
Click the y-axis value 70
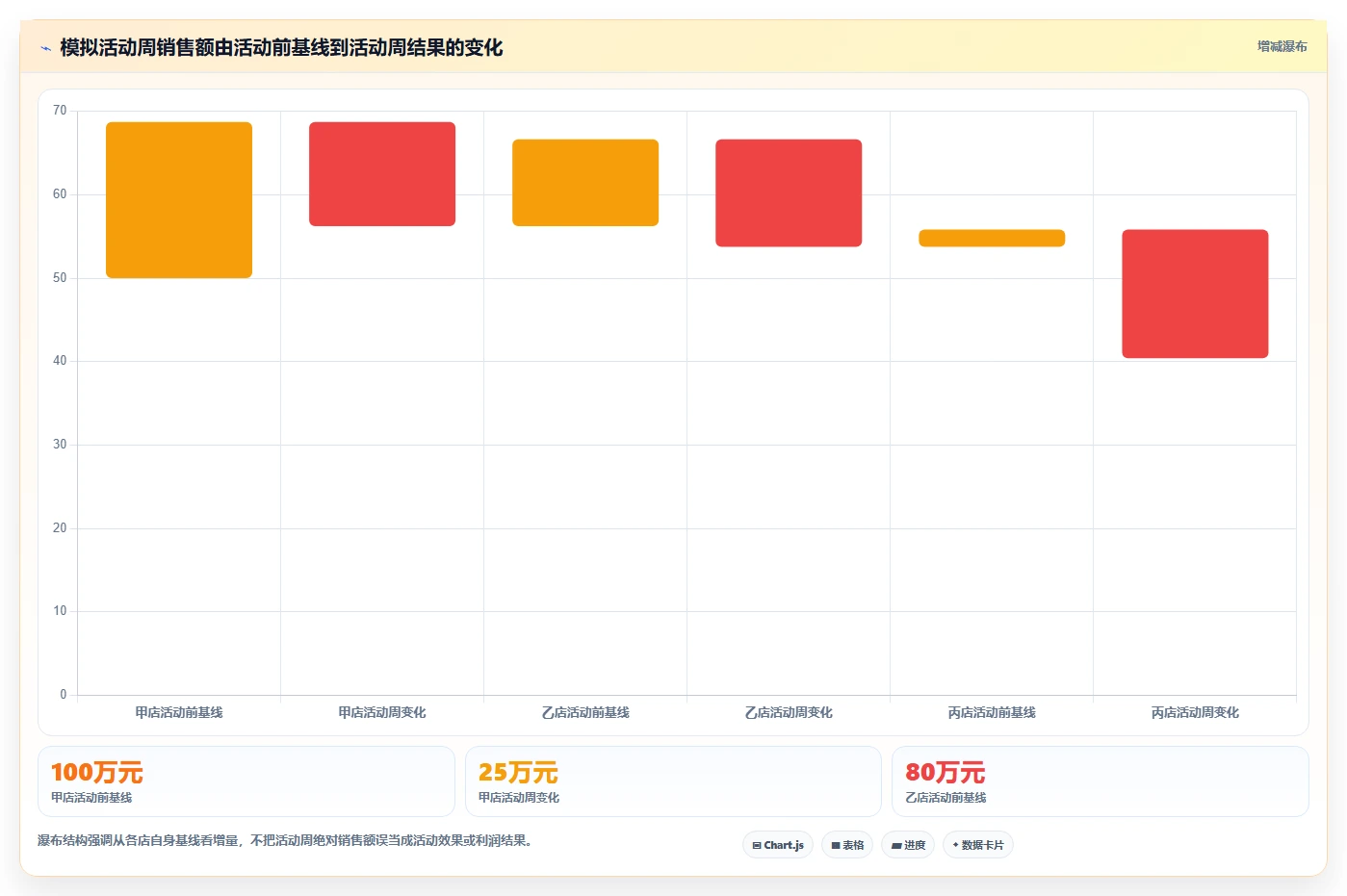60,111
